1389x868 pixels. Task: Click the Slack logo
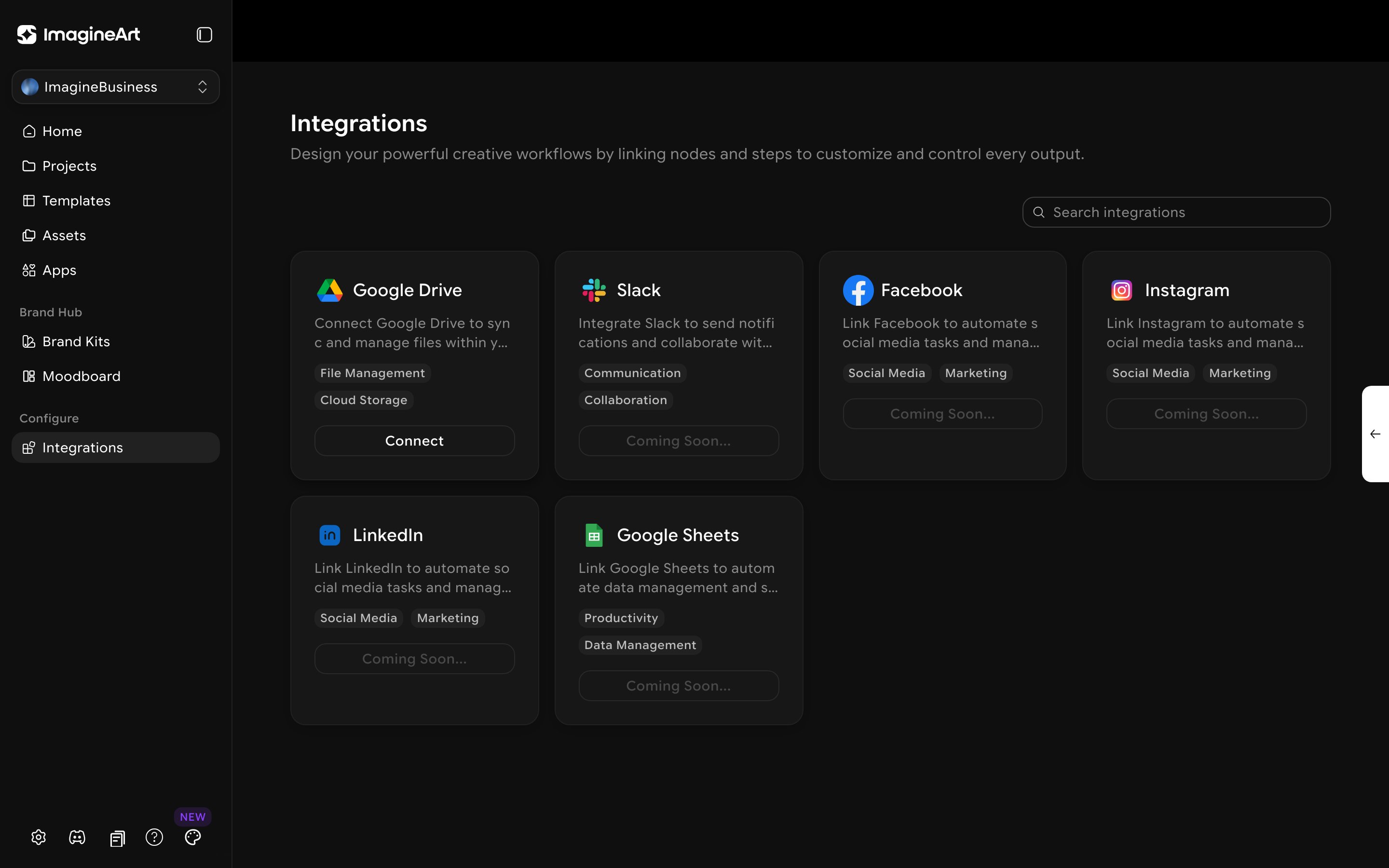594,290
